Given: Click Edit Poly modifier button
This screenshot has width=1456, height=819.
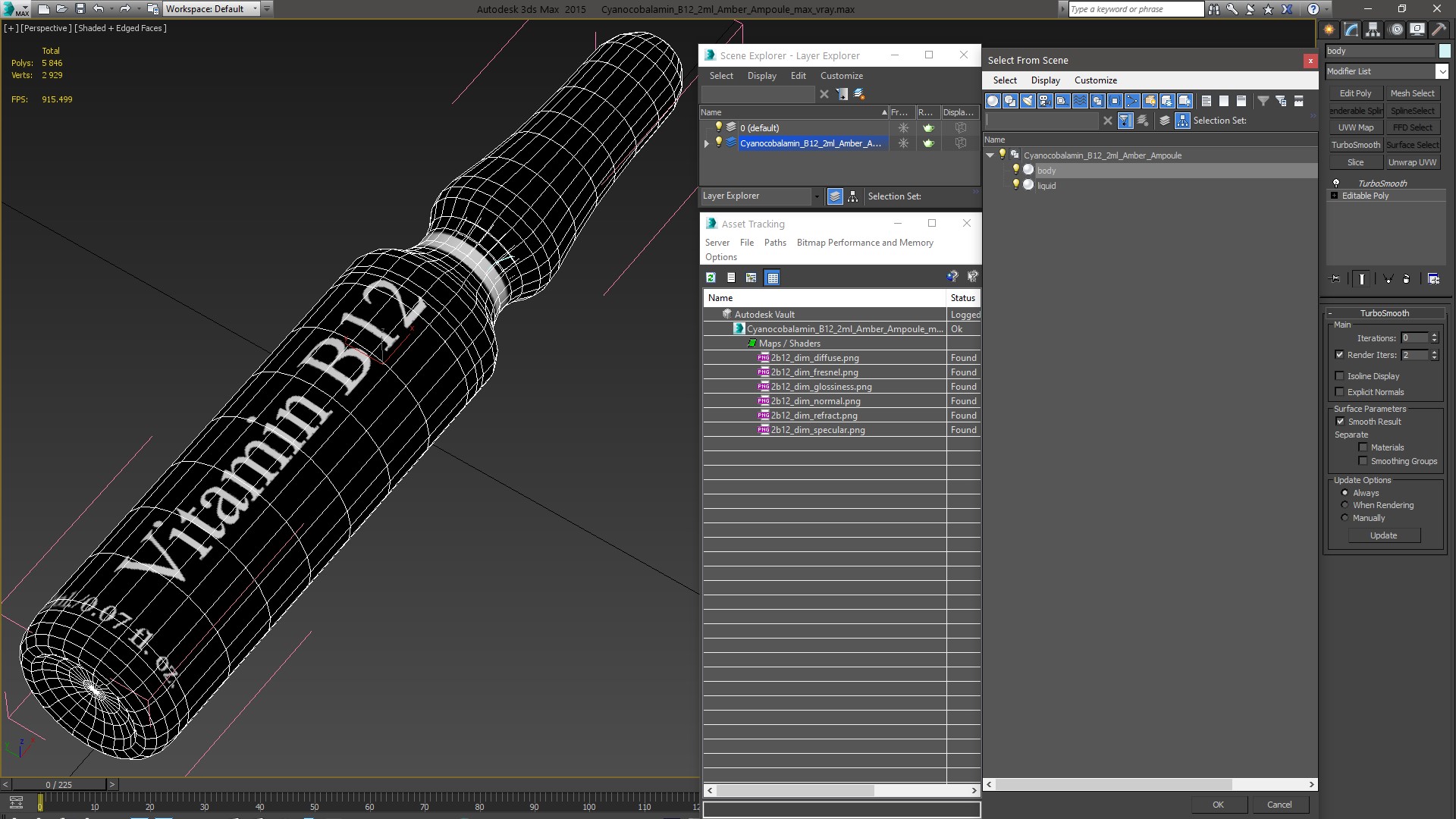Looking at the screenshot, I should click(1355, 93).
